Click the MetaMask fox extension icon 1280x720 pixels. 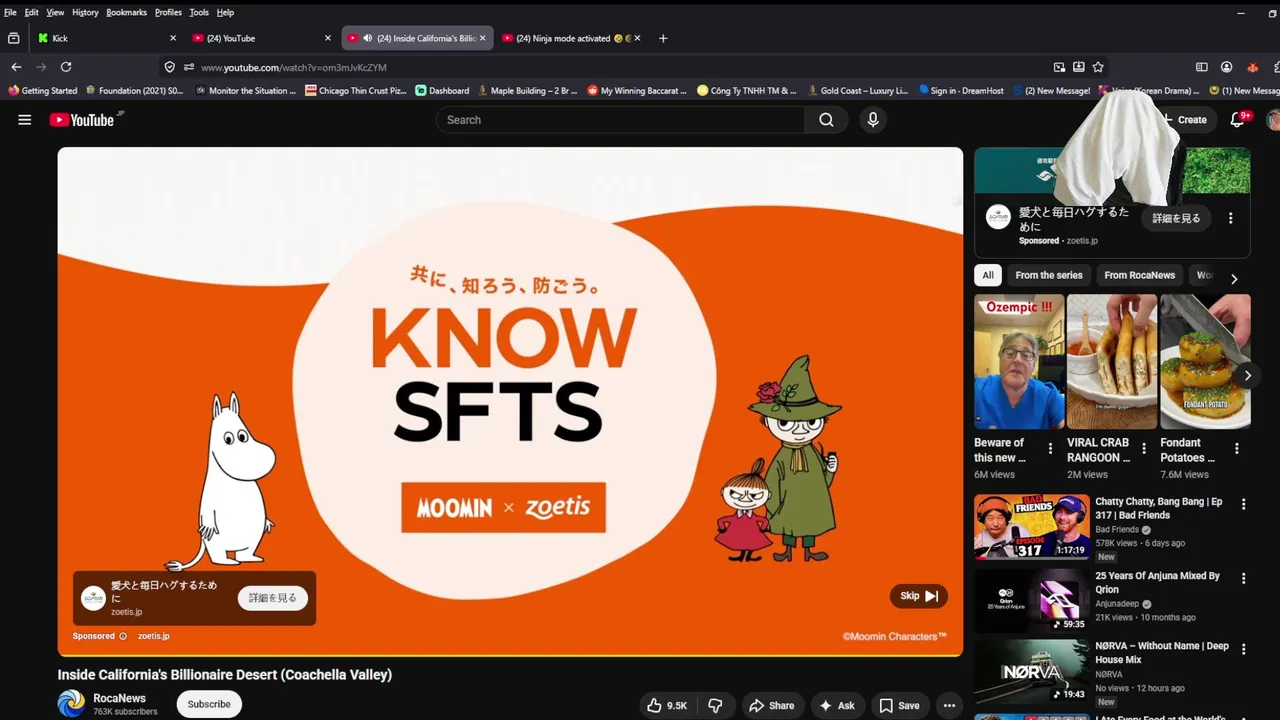coord(1252,67)
